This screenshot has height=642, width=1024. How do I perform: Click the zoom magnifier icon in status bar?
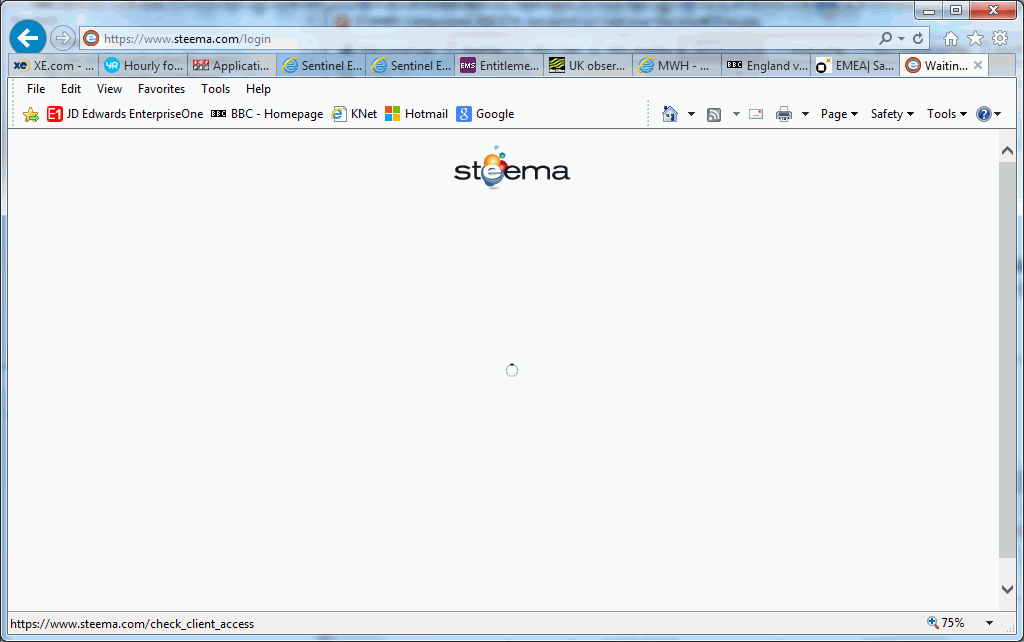(x=933, y=622)
